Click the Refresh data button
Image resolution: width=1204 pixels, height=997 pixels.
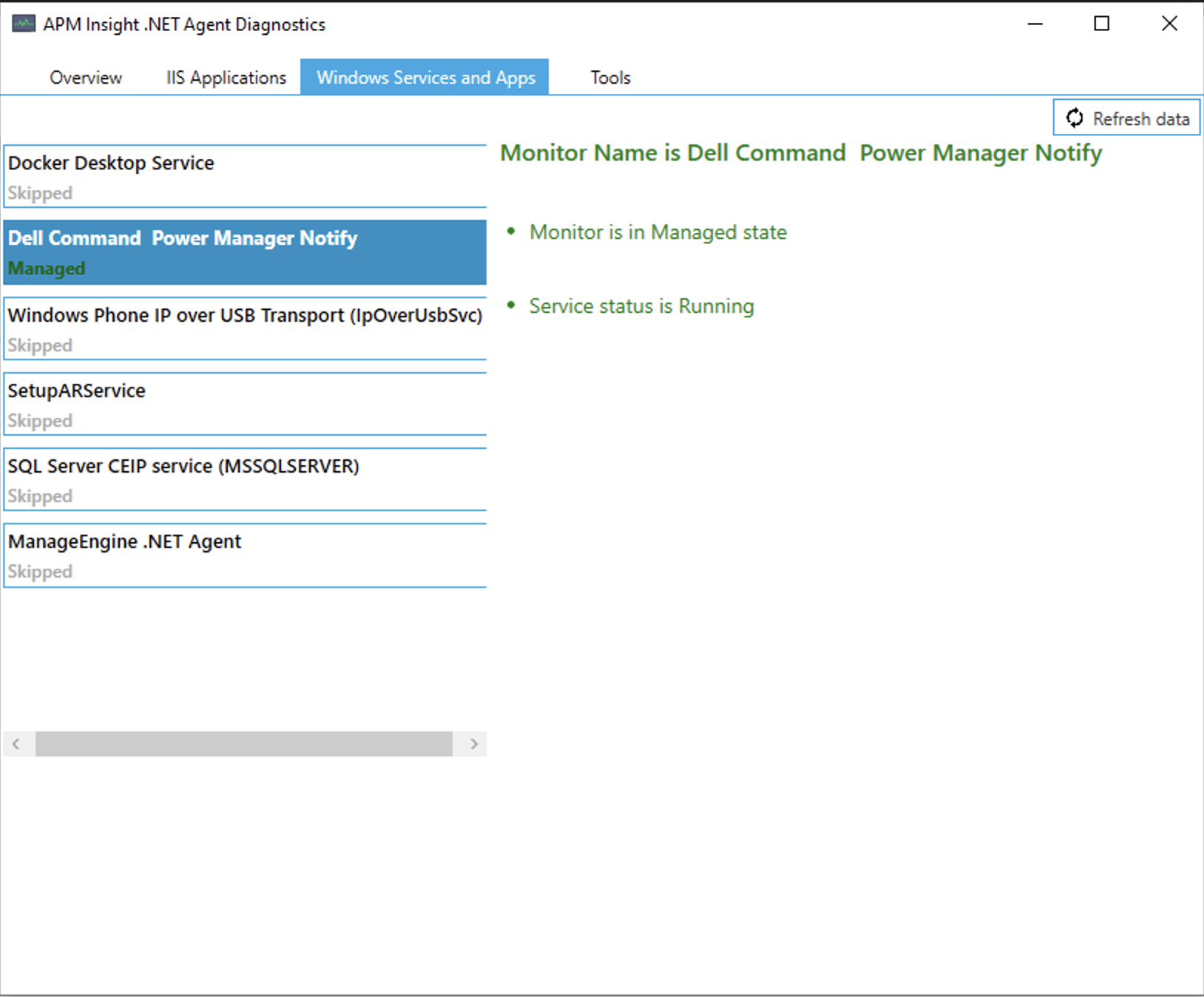coord(1126,118)
